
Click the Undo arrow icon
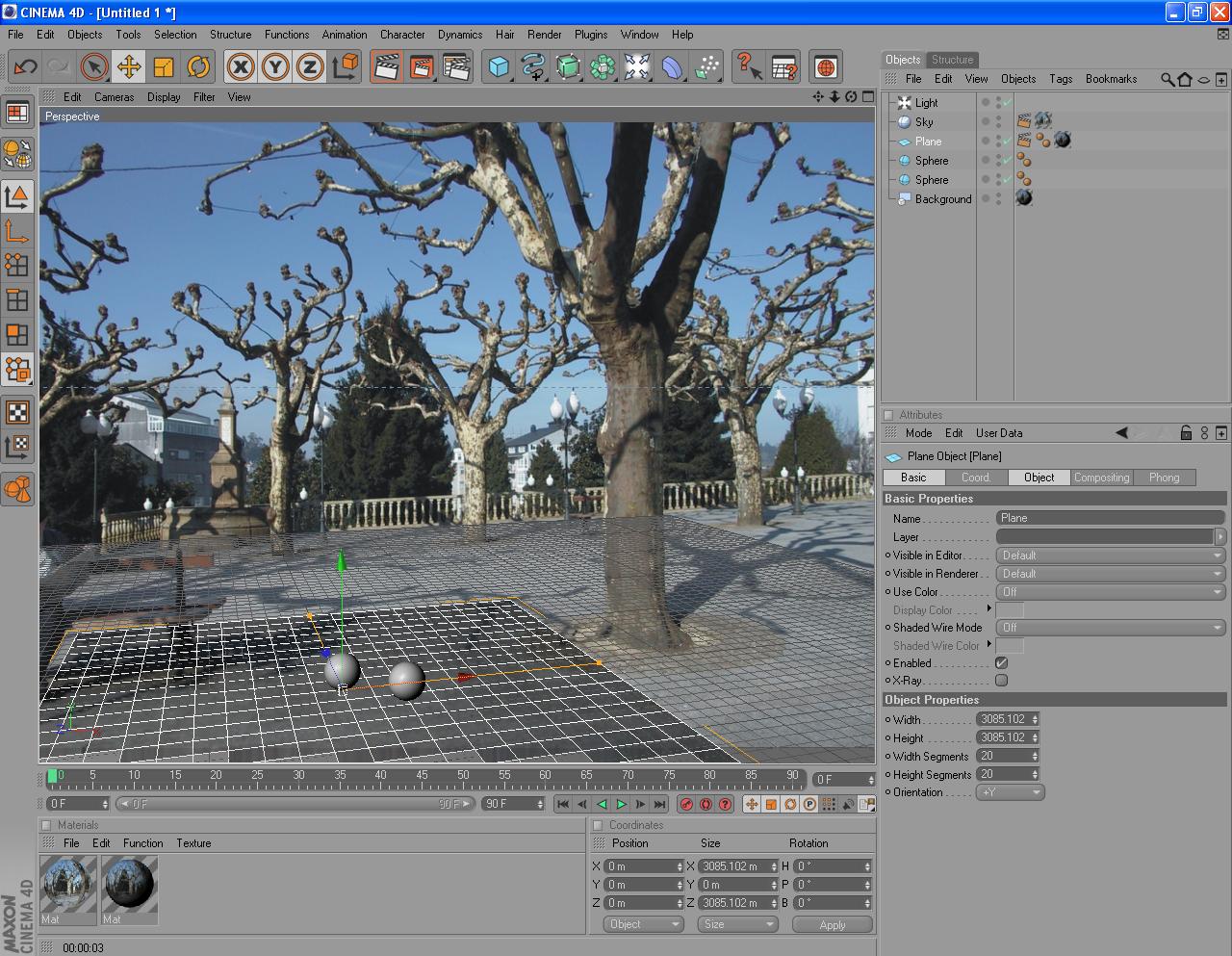coord(25,67)
